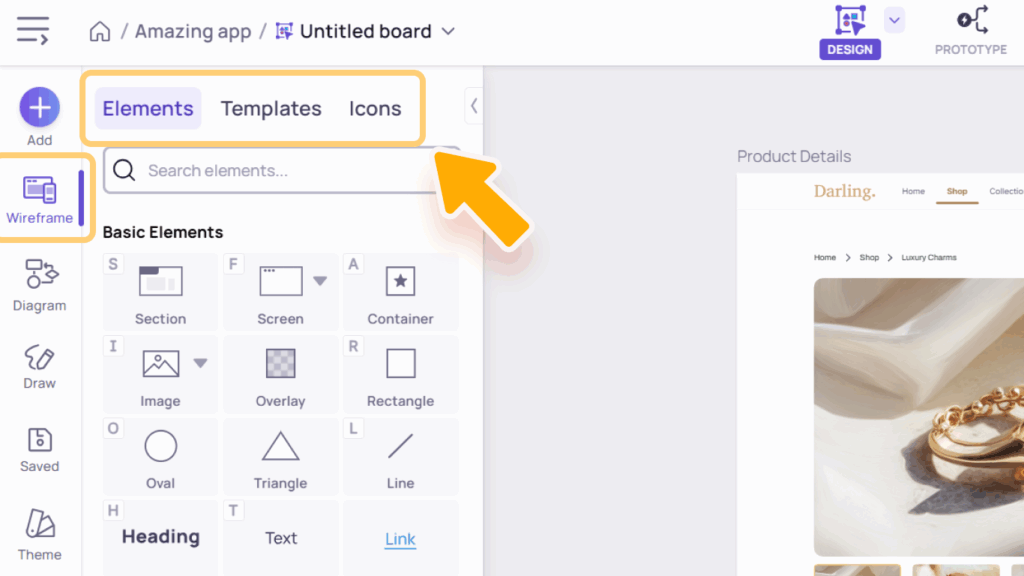The height and width of the screenshot is (576, 1024).
Task: Insert a Container element
Action: tap(400, 291)
